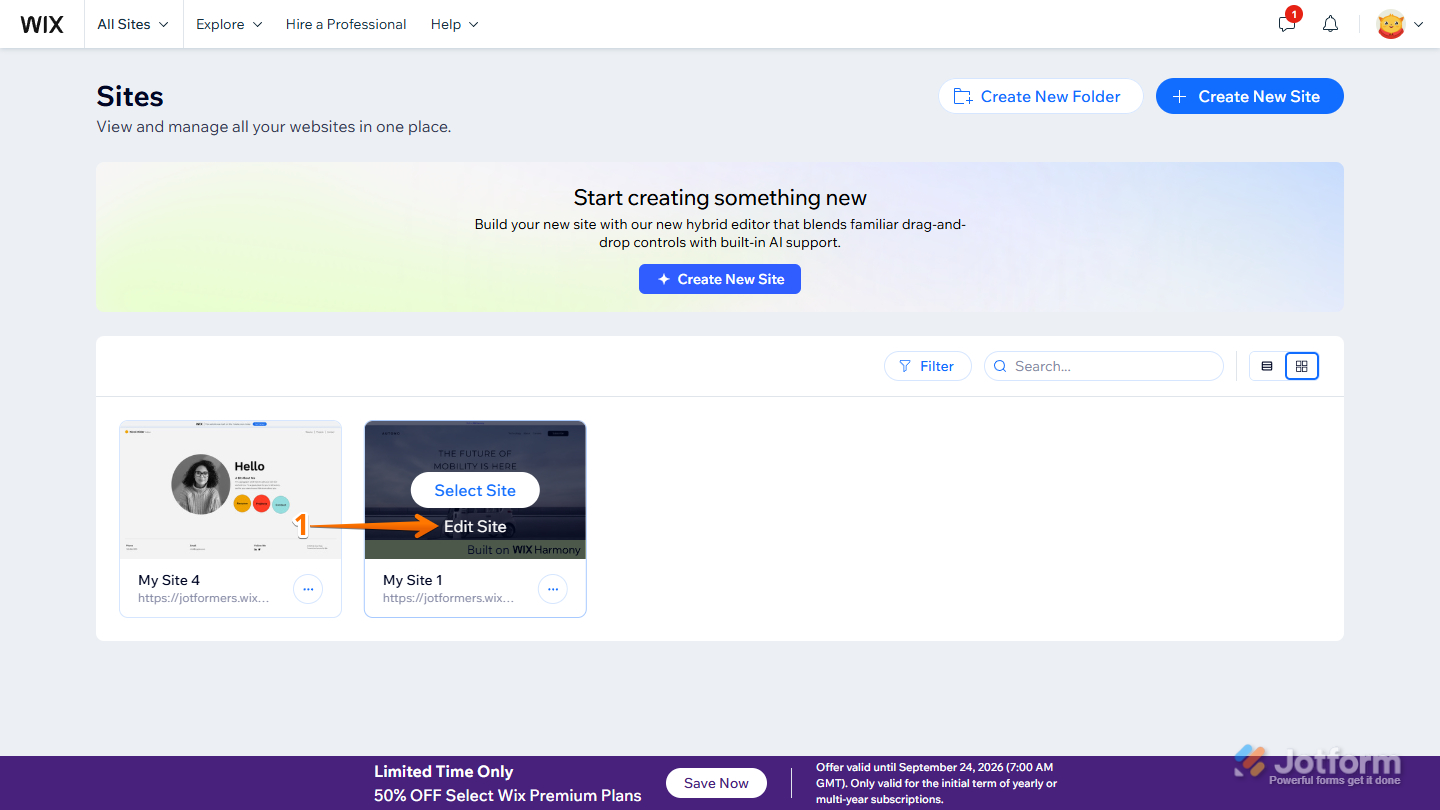
Task: Open Hire a Professional
Action: tap(346, 24)
